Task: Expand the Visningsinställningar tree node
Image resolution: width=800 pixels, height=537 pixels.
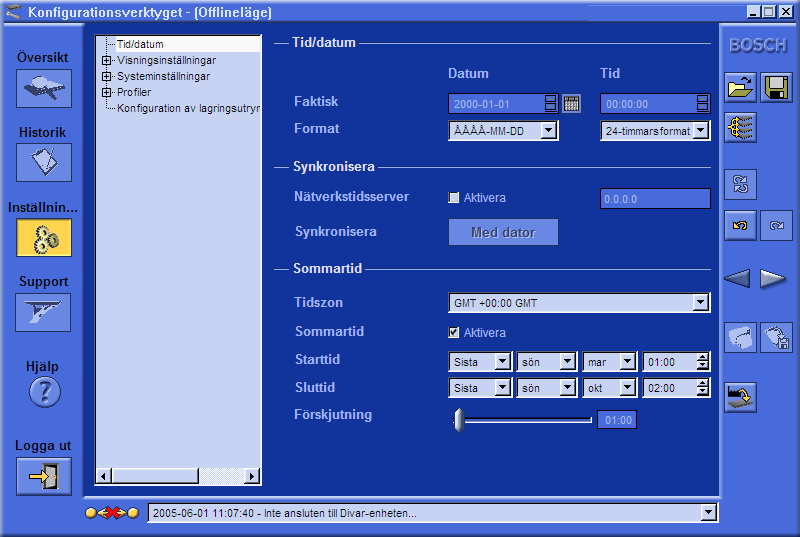Action: (x=106, y=60)
